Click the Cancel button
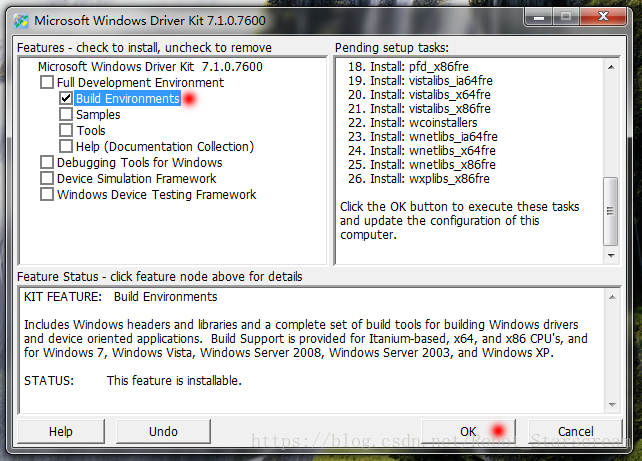The height and width of the screenshot is (461, 642). click(575, 431)
